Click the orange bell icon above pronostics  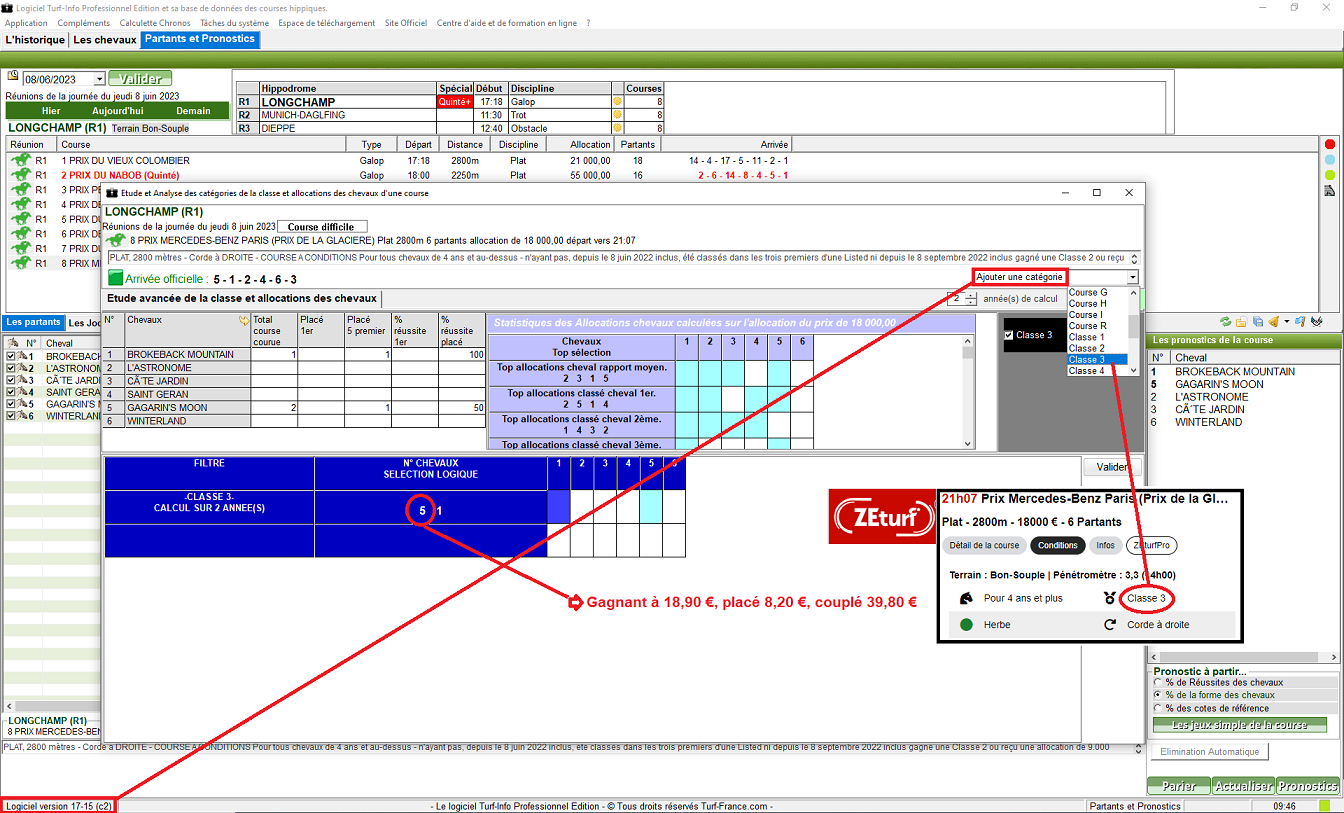[x=1273, y=321]
